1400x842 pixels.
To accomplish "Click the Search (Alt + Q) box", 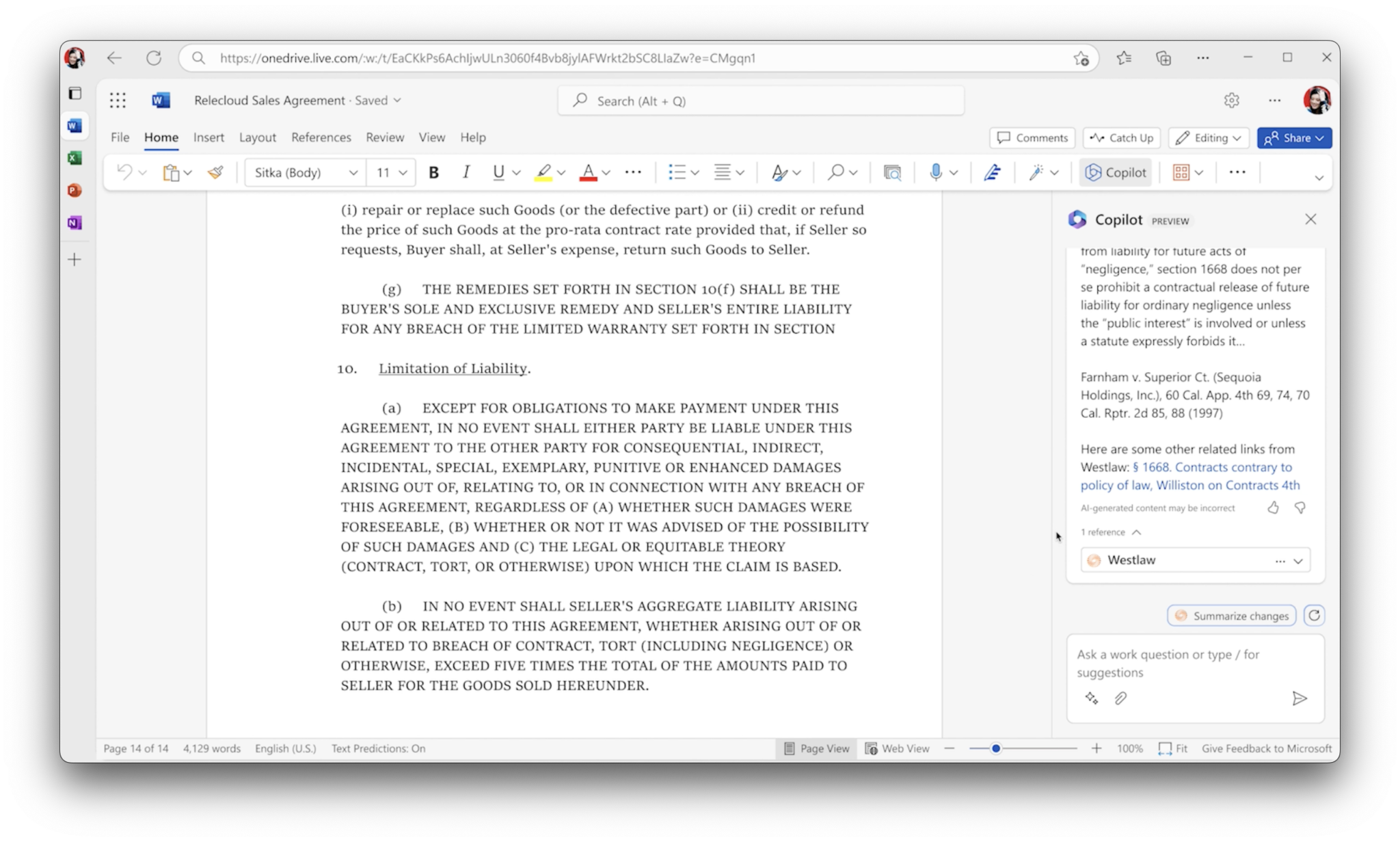I will 761,101.
